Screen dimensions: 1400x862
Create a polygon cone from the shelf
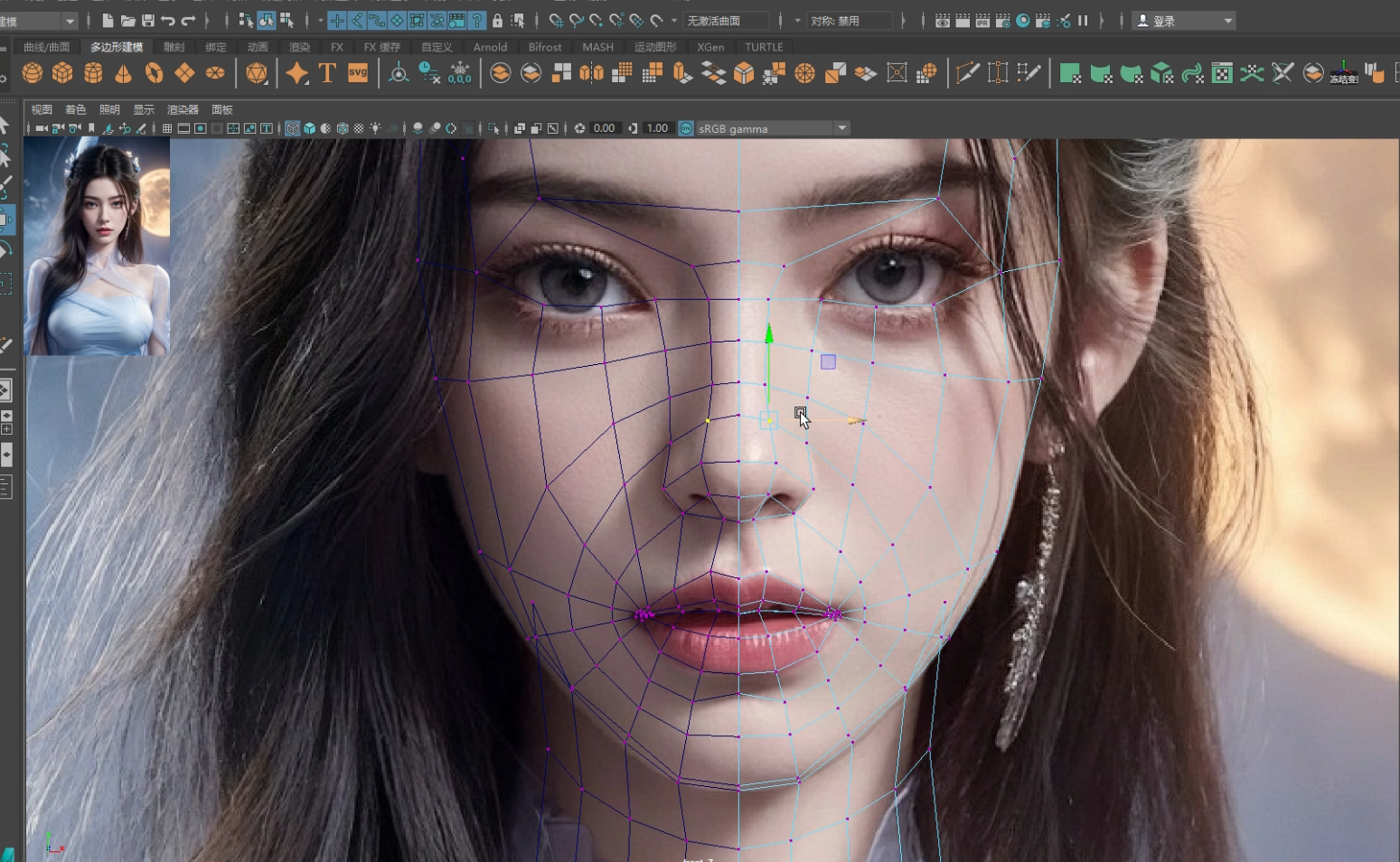coord(123,73)
